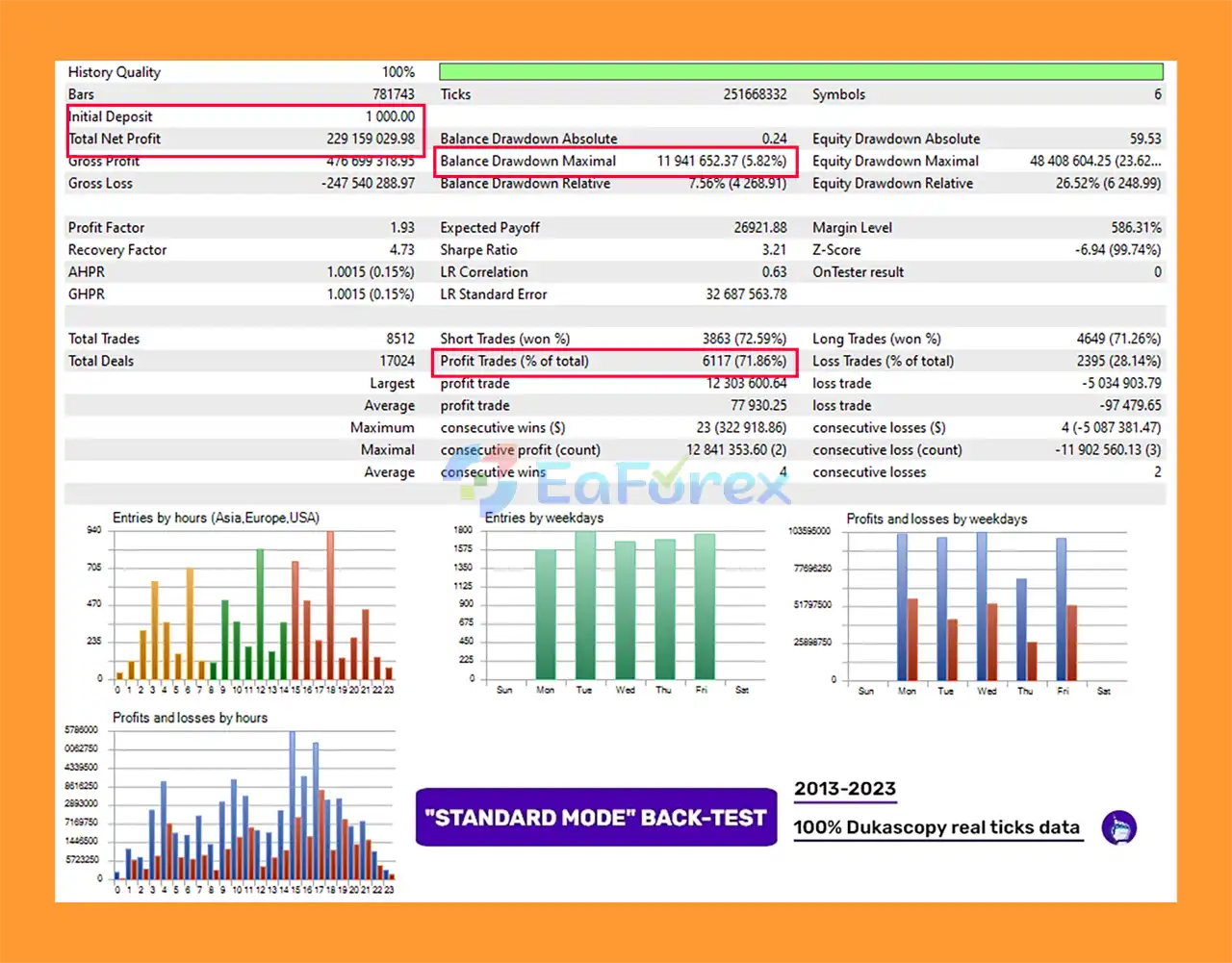Click the Entries by hours chart title
Viewport: 1232px width, 963px height.
[x=216, y=518]
